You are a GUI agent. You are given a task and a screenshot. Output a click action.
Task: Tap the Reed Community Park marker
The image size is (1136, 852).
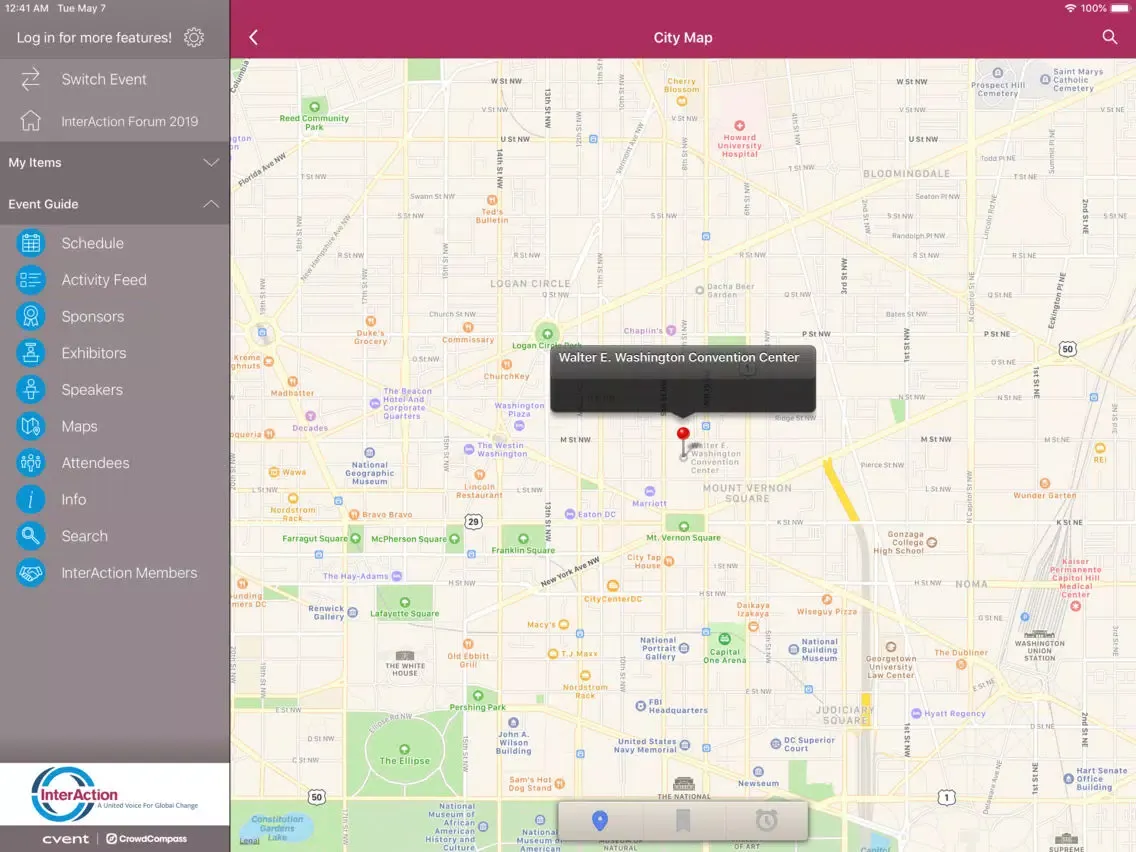tap(314, 106)
